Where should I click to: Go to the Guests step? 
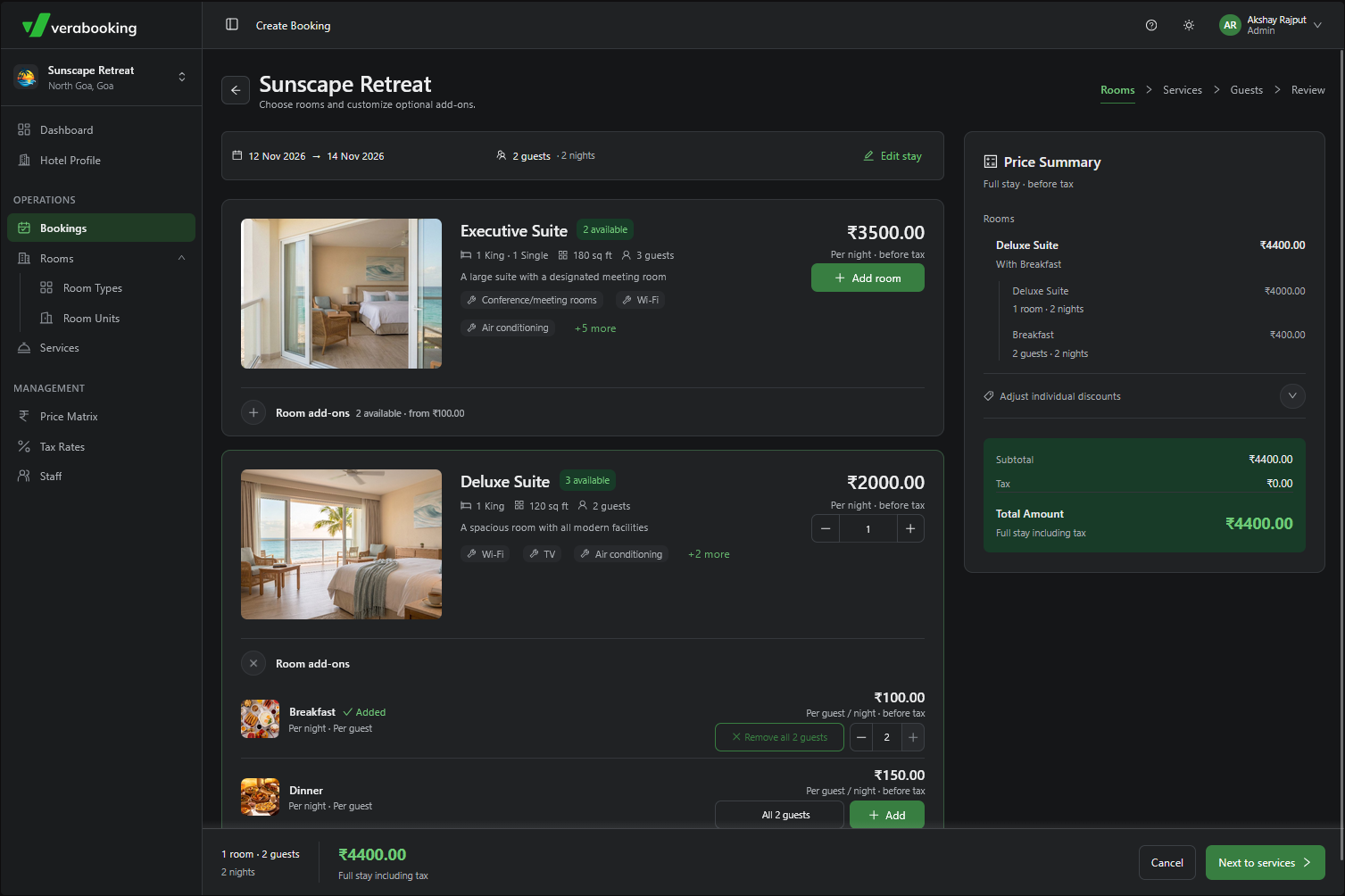point(1246,90)
